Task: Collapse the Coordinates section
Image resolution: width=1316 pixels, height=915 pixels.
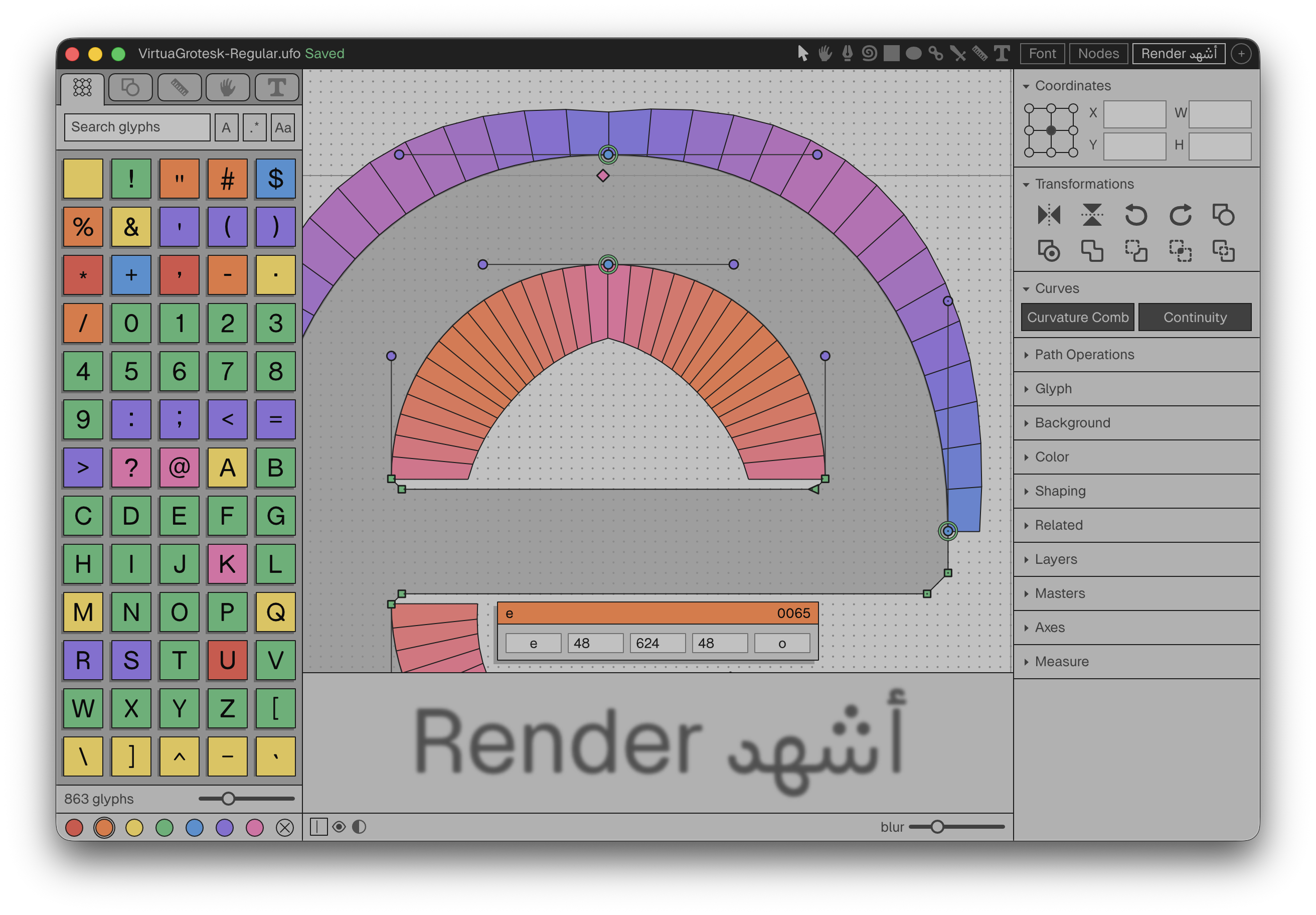Action: pos(1026,86)
